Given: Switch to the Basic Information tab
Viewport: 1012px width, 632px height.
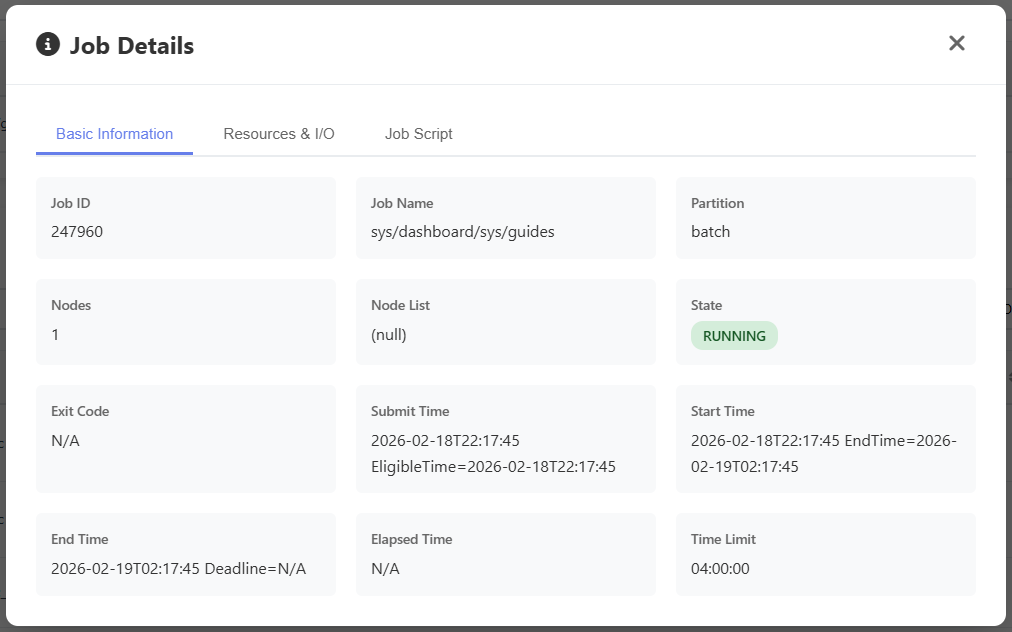Looking at the screenshot, I should click(x=114, y=134).
